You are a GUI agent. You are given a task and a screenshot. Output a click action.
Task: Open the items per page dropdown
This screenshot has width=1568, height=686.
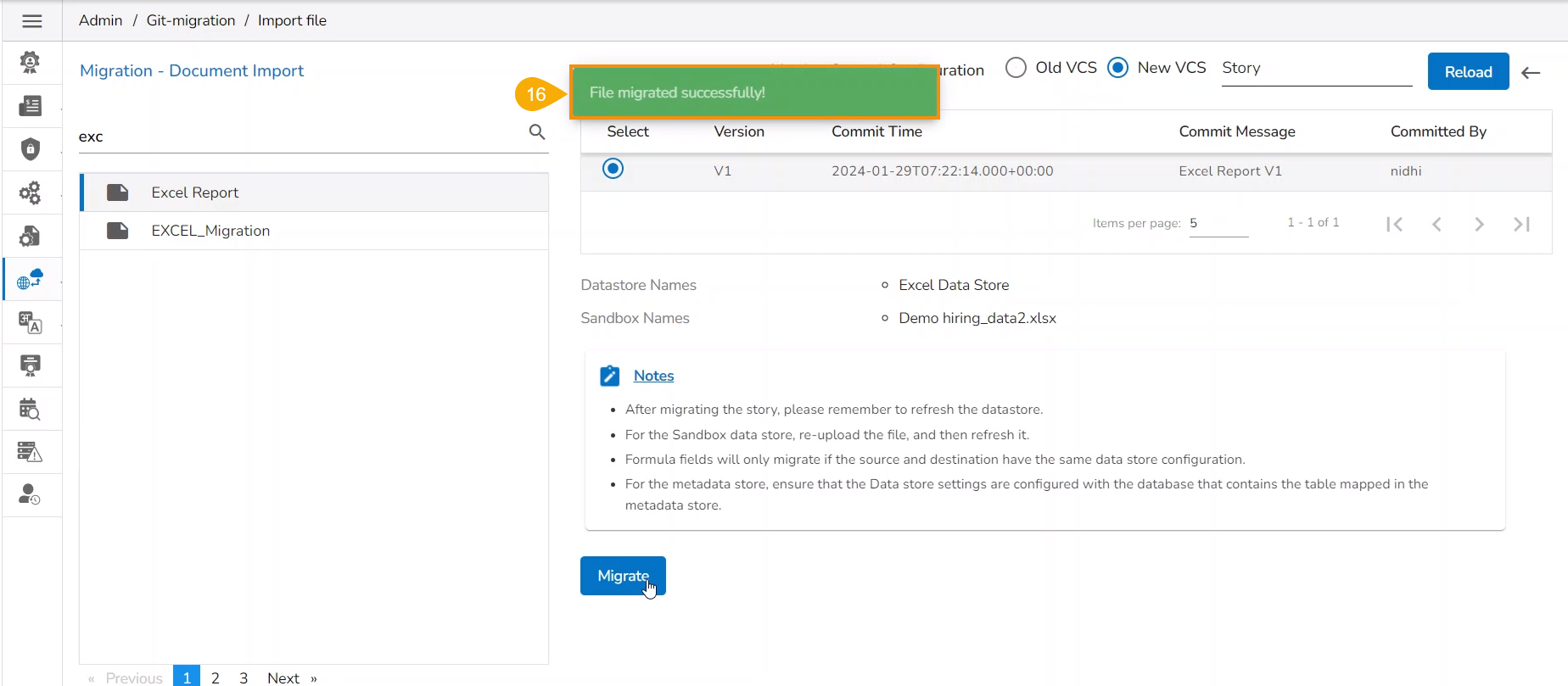pos(1218,224)
